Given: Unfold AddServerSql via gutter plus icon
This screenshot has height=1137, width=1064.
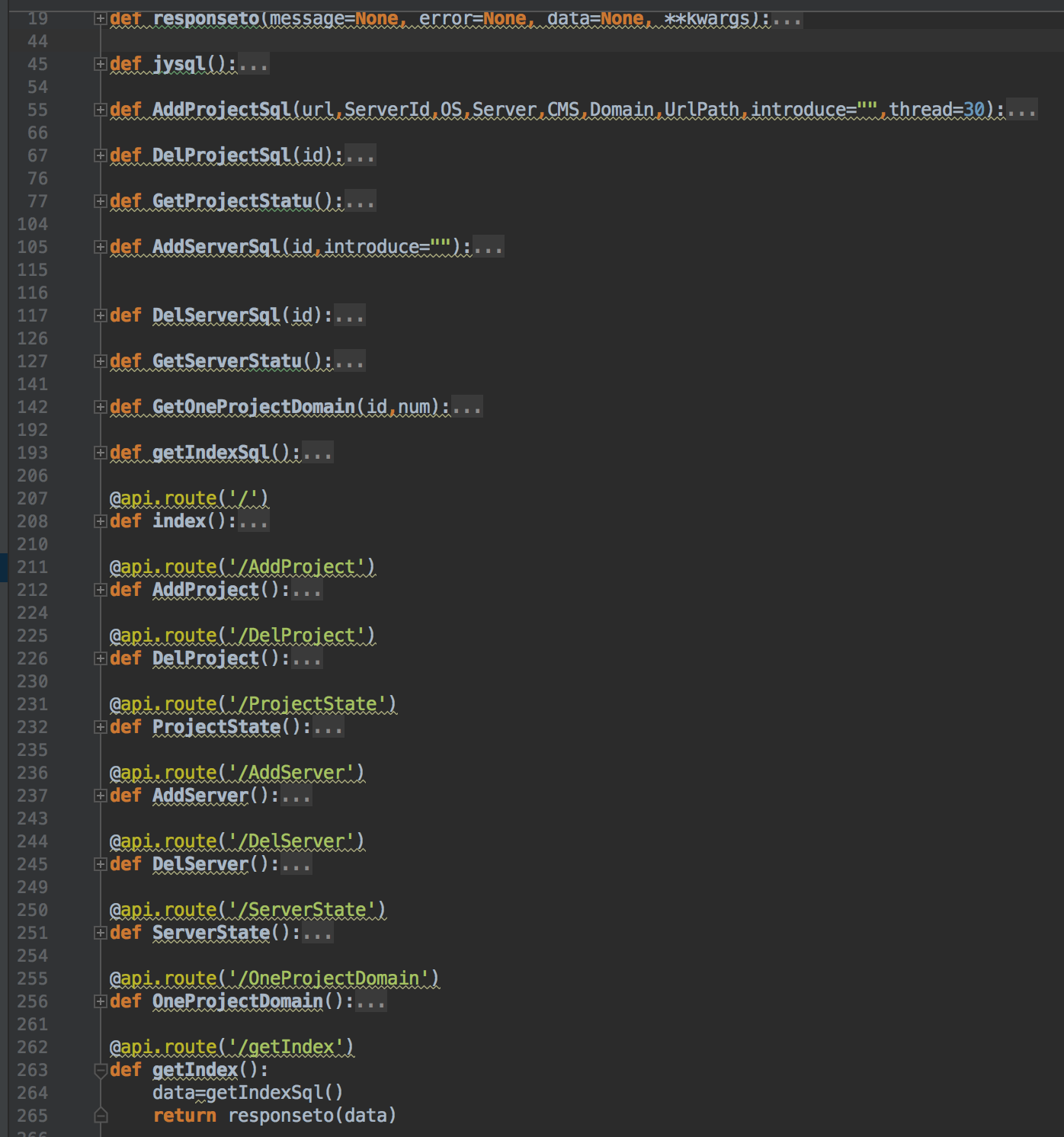Looking at the screenshot, I should pyautogui.click(x=100, y=247).
